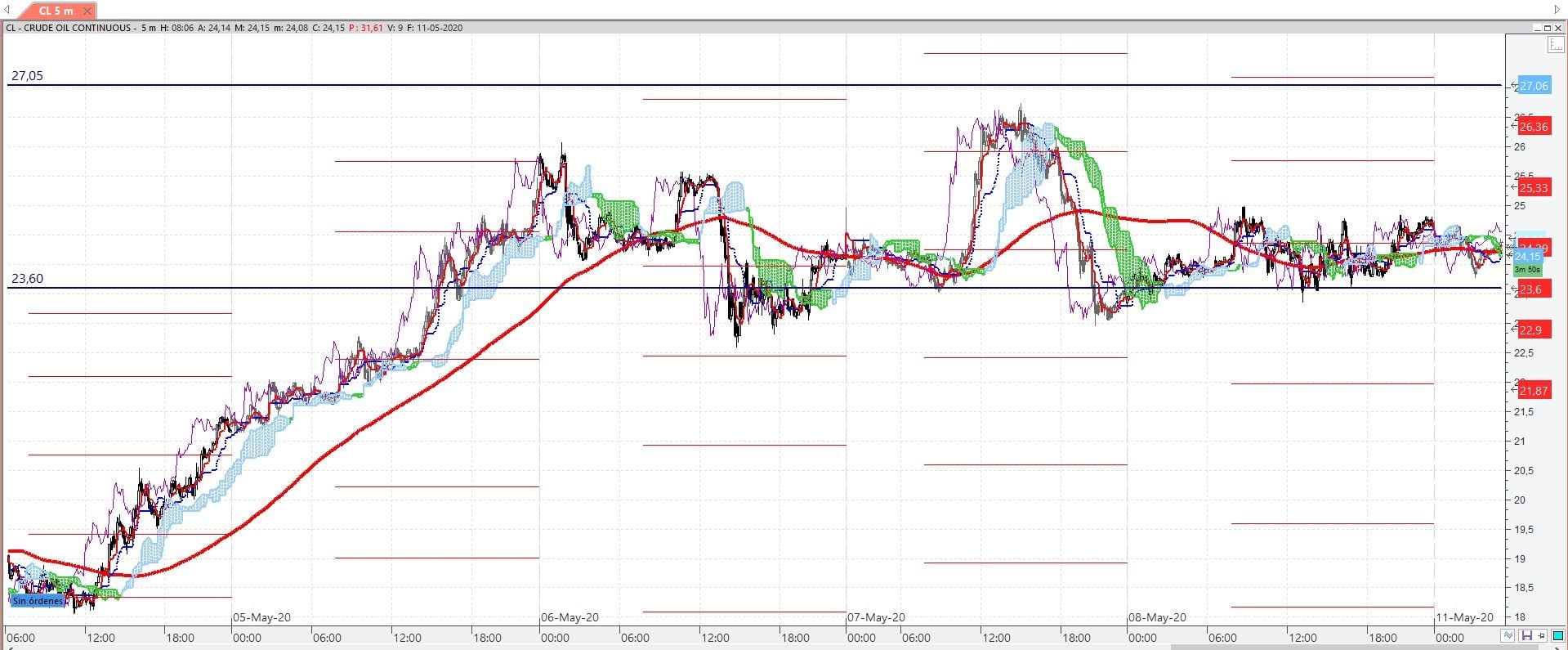
Task: Minimize the chart inner window
Action: tap(1536, 28)
